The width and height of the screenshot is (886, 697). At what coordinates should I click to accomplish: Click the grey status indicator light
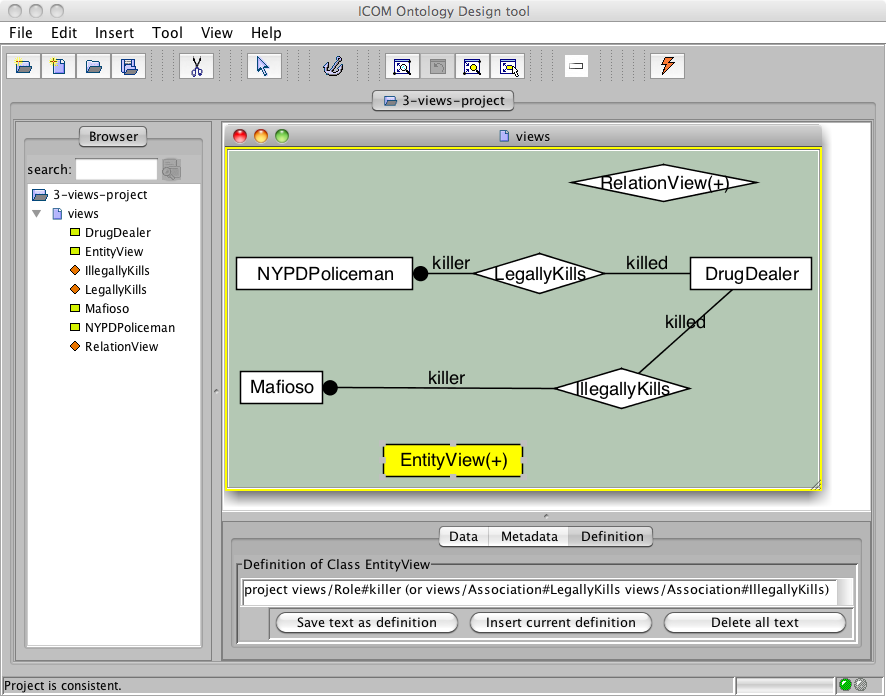pyautogui.click(x=861, y=685)
